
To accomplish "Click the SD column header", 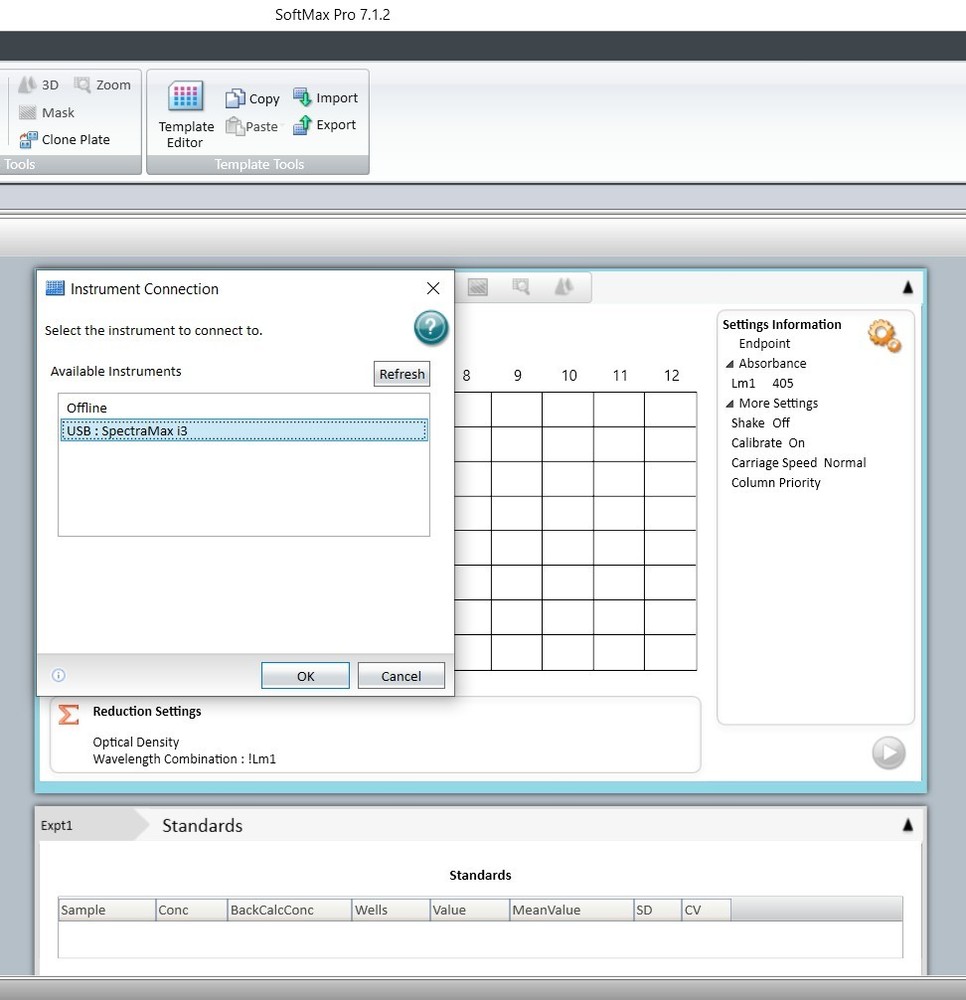I will point(657,910).
